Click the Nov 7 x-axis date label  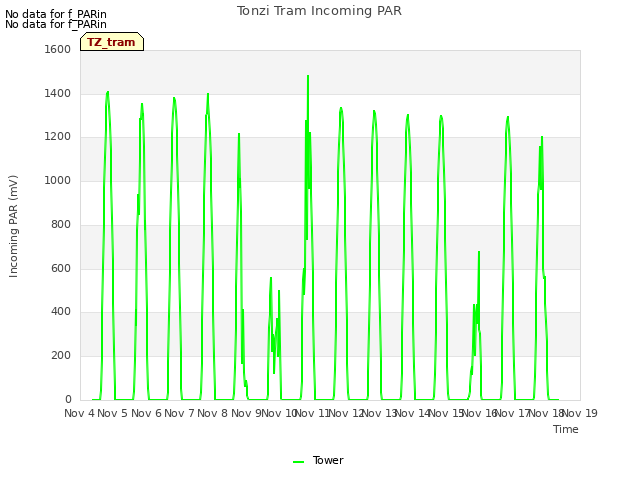[x=179, y=413]
